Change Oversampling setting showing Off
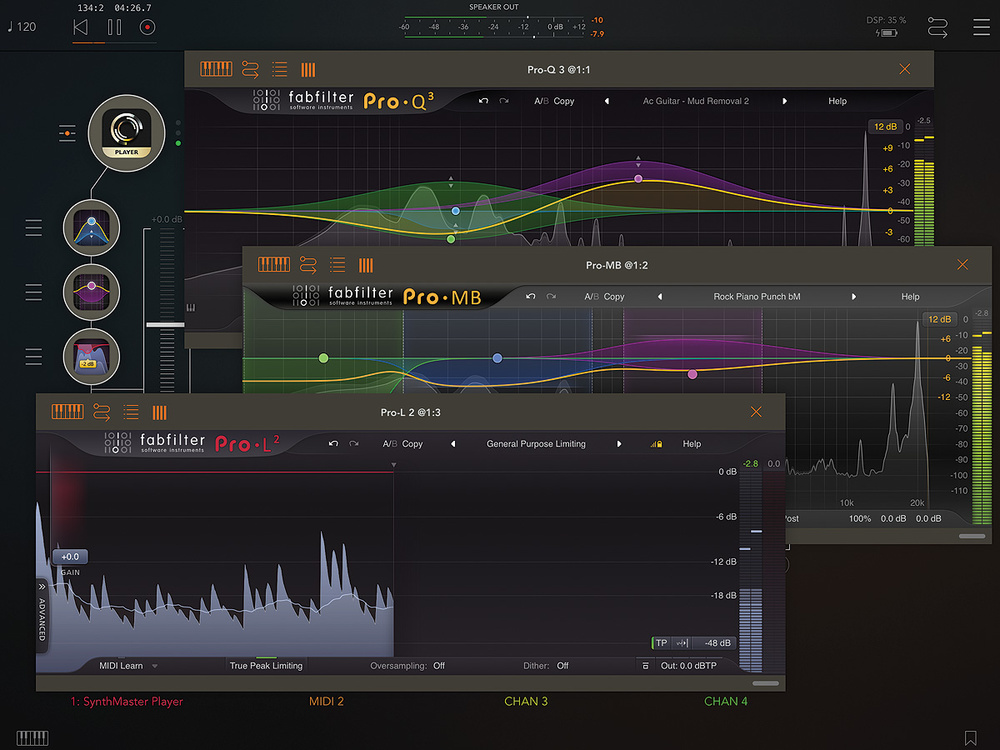The image size is (1000, 750). tap(439, 665)
